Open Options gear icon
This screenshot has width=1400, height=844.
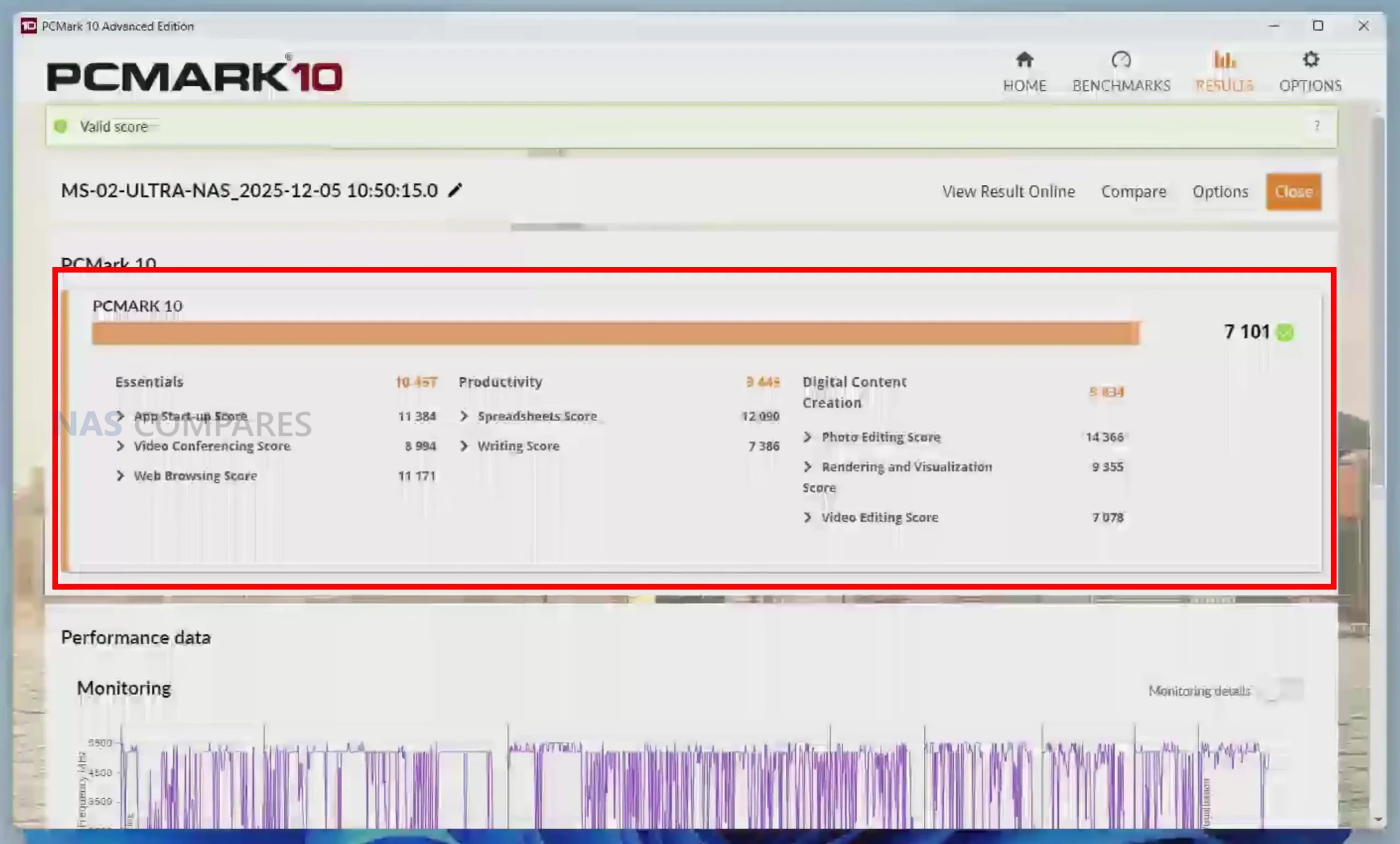click(x=1310, y=60)
